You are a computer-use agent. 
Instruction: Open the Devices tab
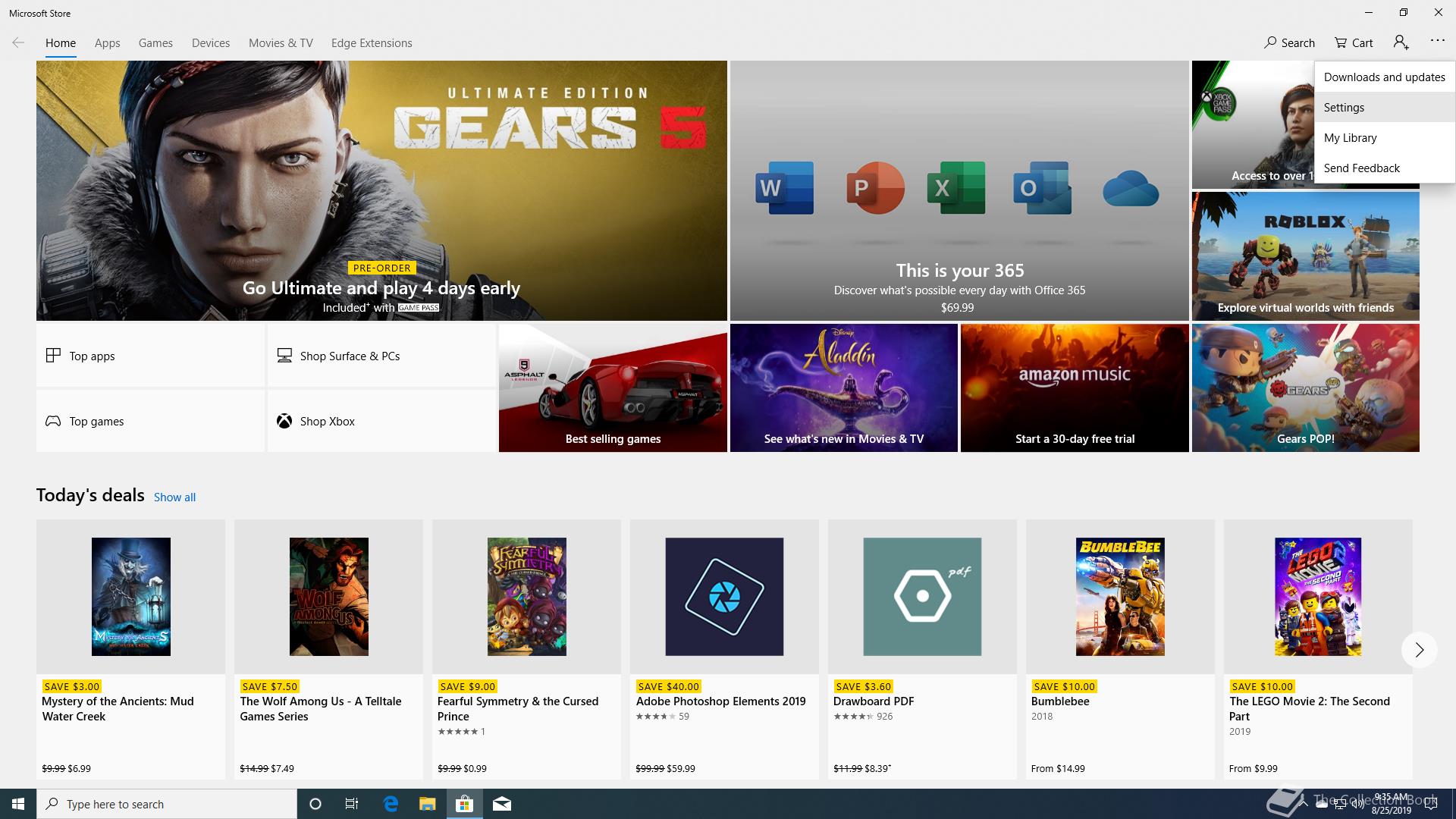click(211, 42)
